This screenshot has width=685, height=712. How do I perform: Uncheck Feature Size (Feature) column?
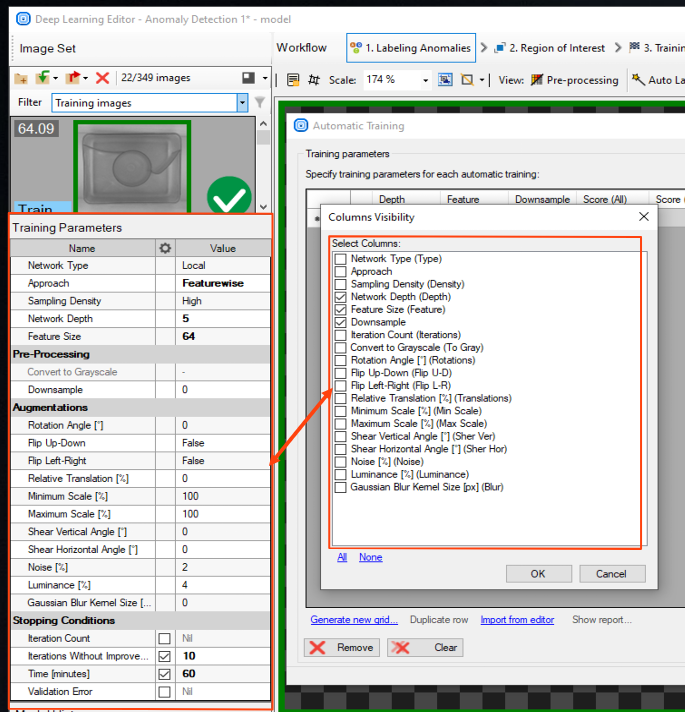tap(340, 310)
